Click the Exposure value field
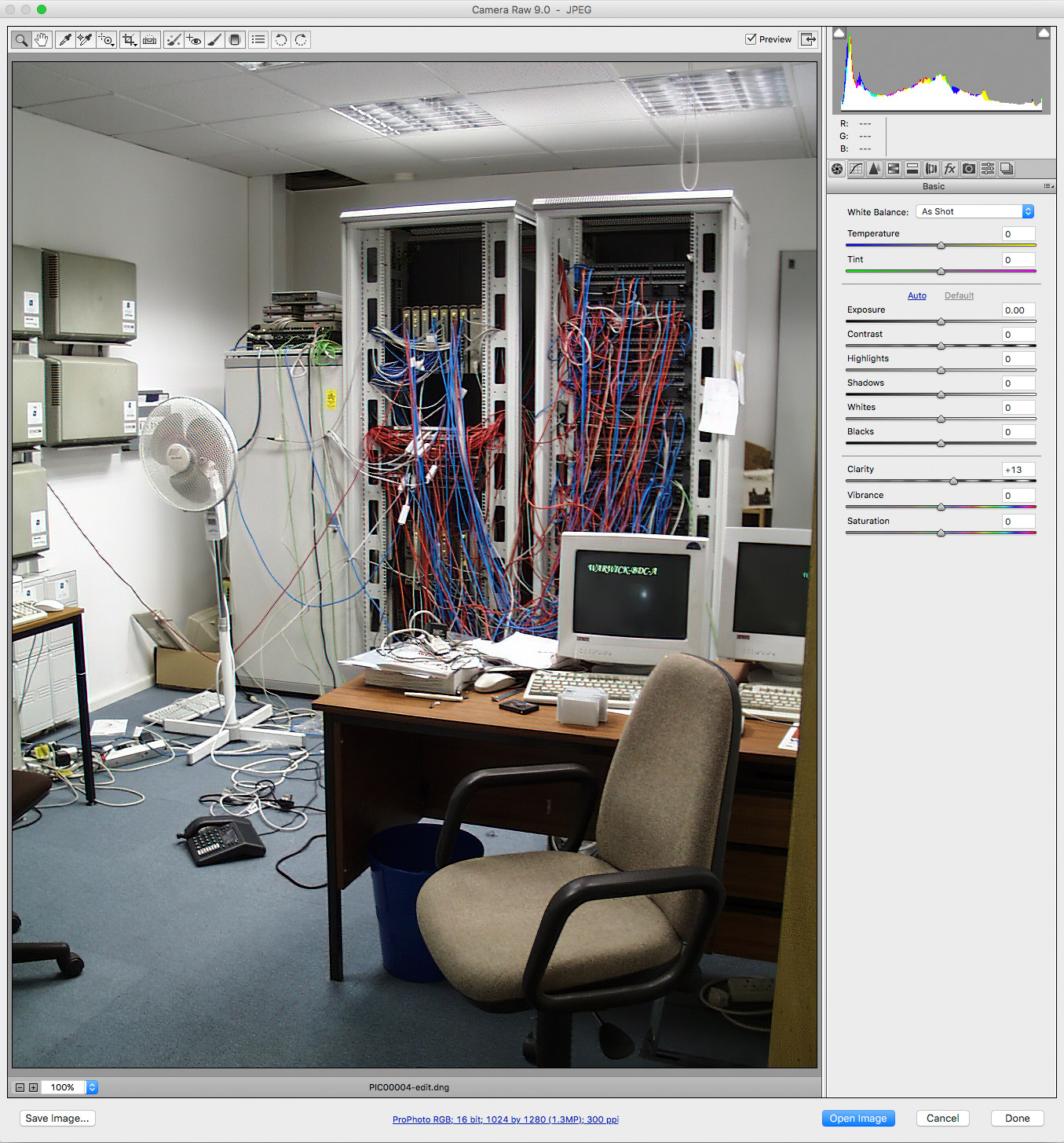Image resolution: width=1064 pixels, height=1143 pixels. click(1018, 310)
